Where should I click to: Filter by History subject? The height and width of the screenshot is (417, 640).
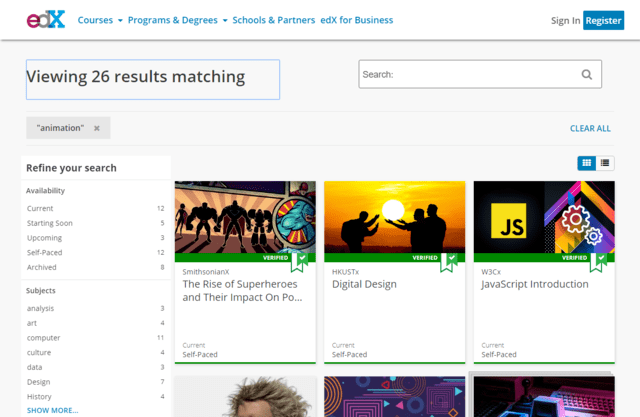pyautogui.click(x=96, y=397)
